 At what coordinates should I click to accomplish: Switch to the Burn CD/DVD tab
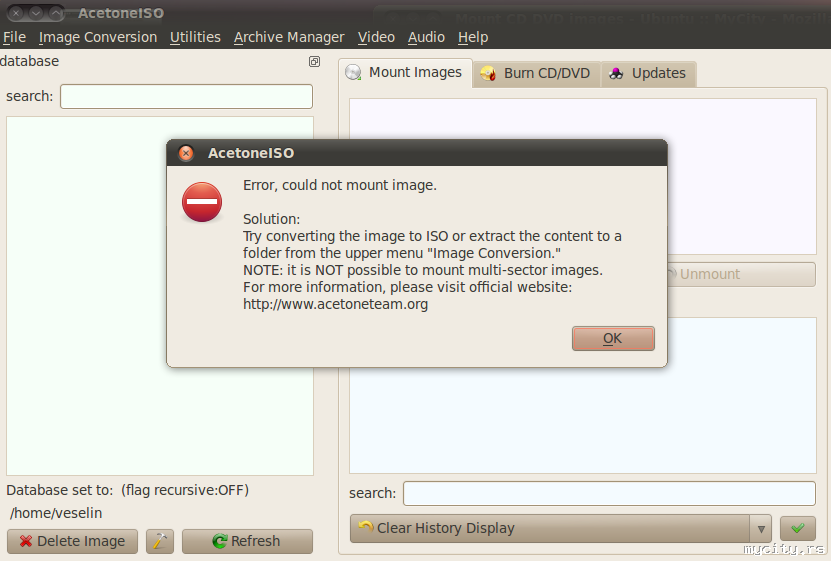(x=536, y=74)
